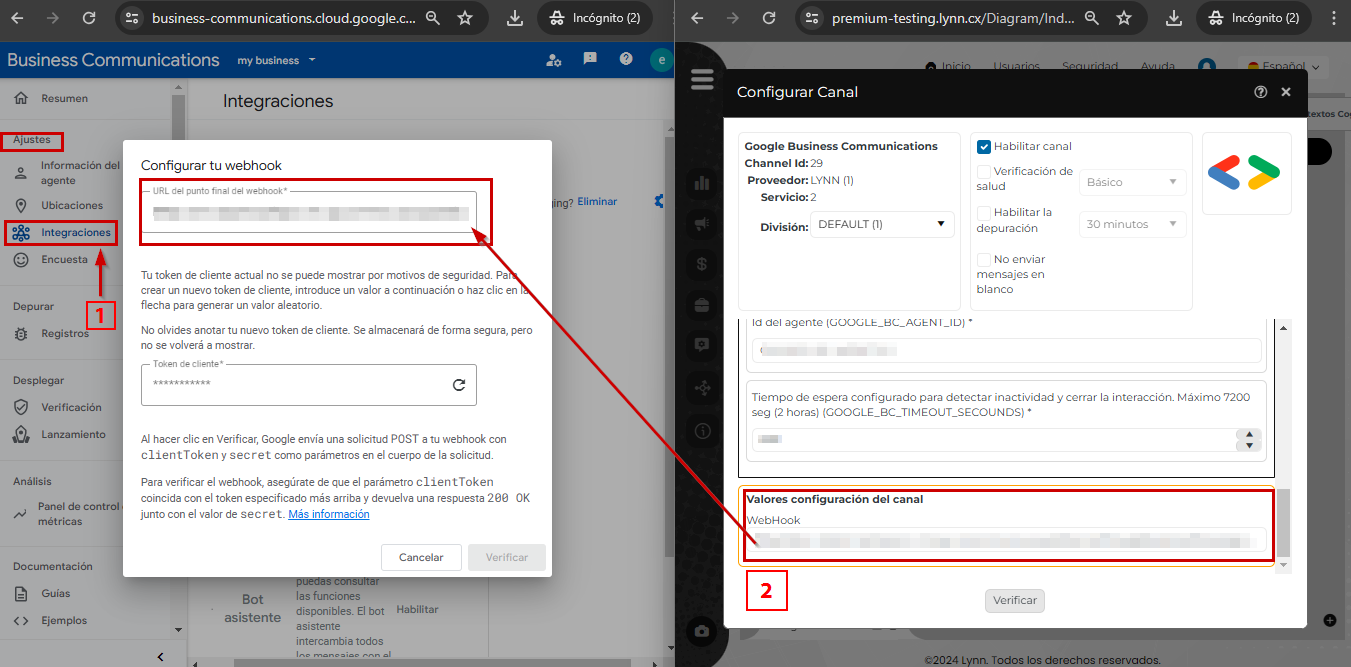Go back in the premium-testing browser window
Image resolution: width=1351 pixels, height=667 pixels.
697,18
